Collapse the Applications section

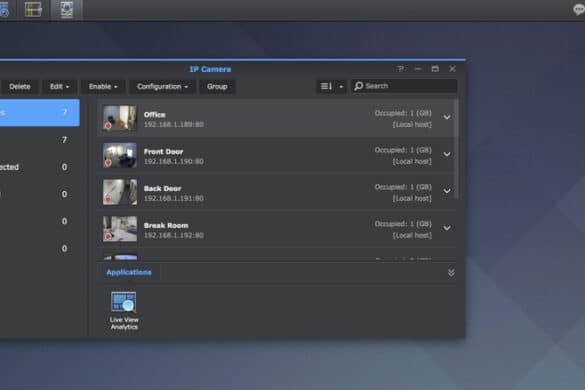click(451, 273)
